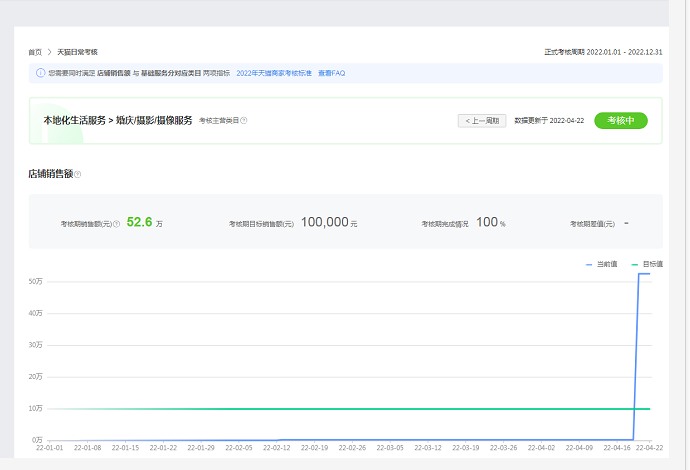This screenshot has height=470, width=690.
Task: Click the 100,000 元 target sales value
Action: pyautogui.click(x=329, y=222)
